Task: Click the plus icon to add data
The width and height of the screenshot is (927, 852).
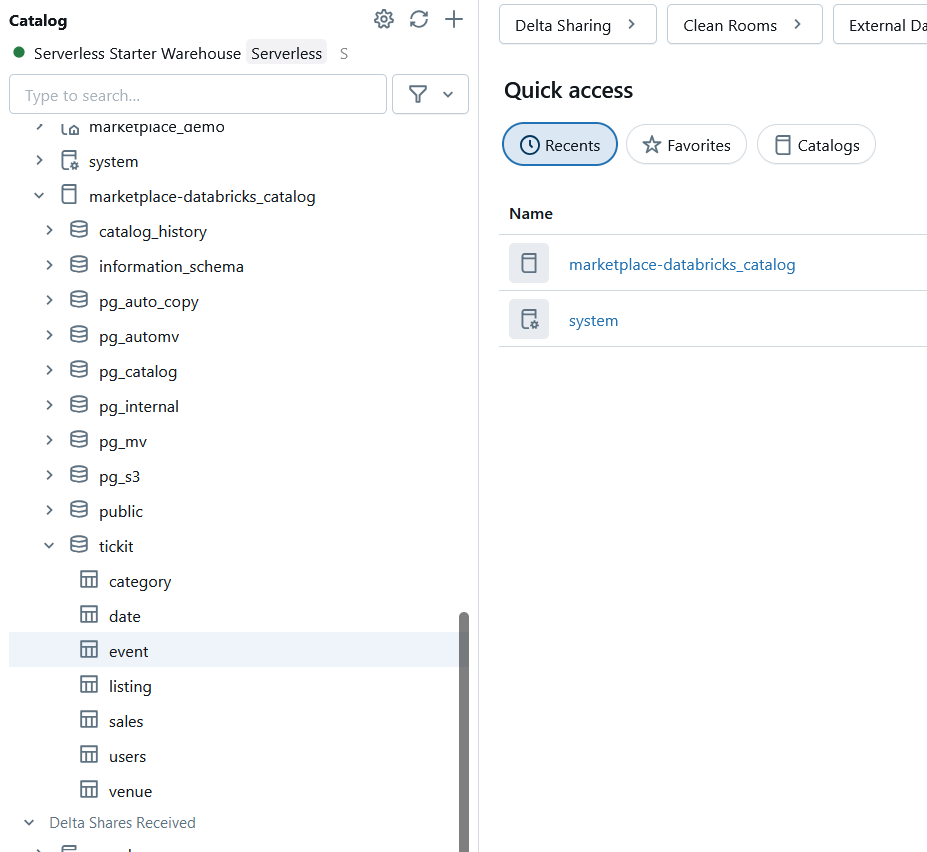Action: [x=454, y=19]
